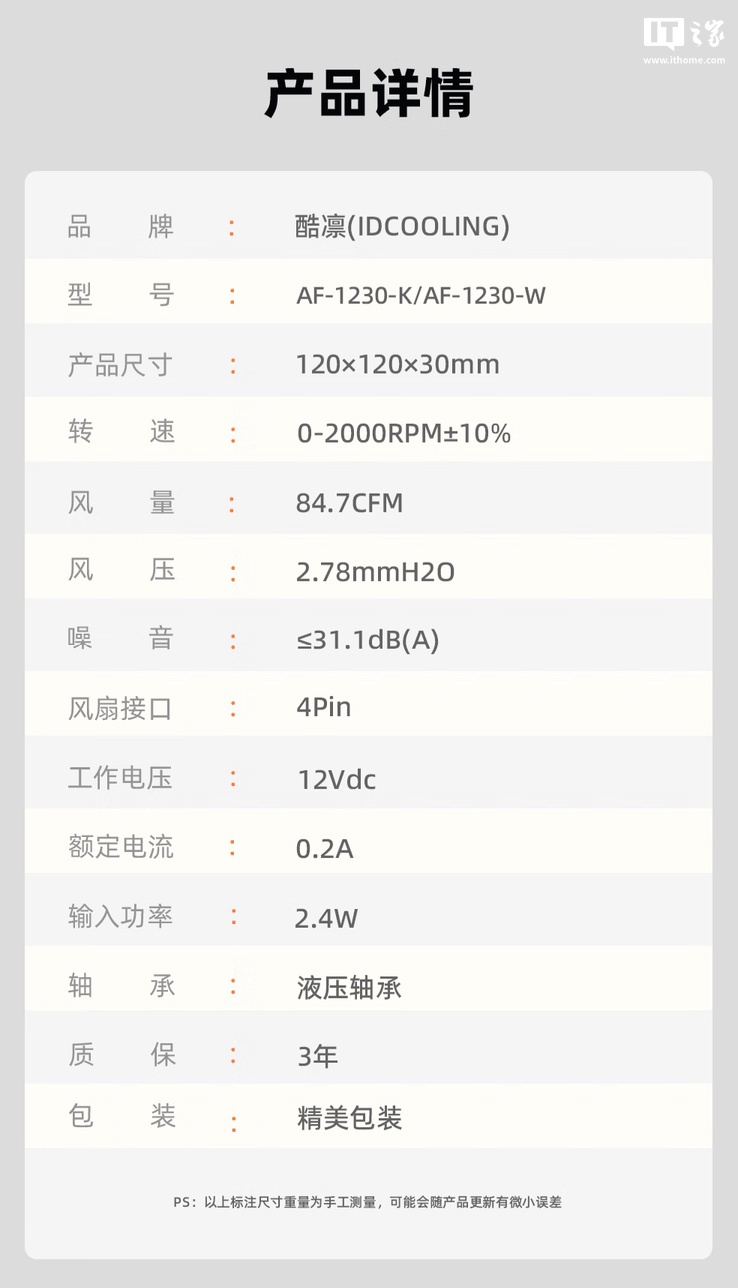This screenshot has height=1288, width=738.
Task: Click the model number AF-1230-K/AF-1230-W
Action: 421,296
